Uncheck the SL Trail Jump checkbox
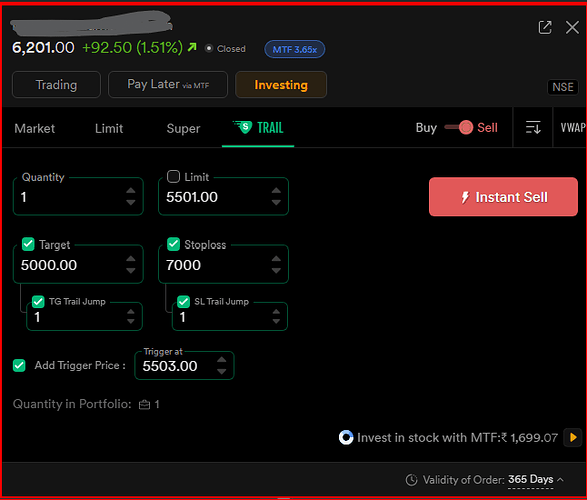The image size is (587, 500). (183, 301)
